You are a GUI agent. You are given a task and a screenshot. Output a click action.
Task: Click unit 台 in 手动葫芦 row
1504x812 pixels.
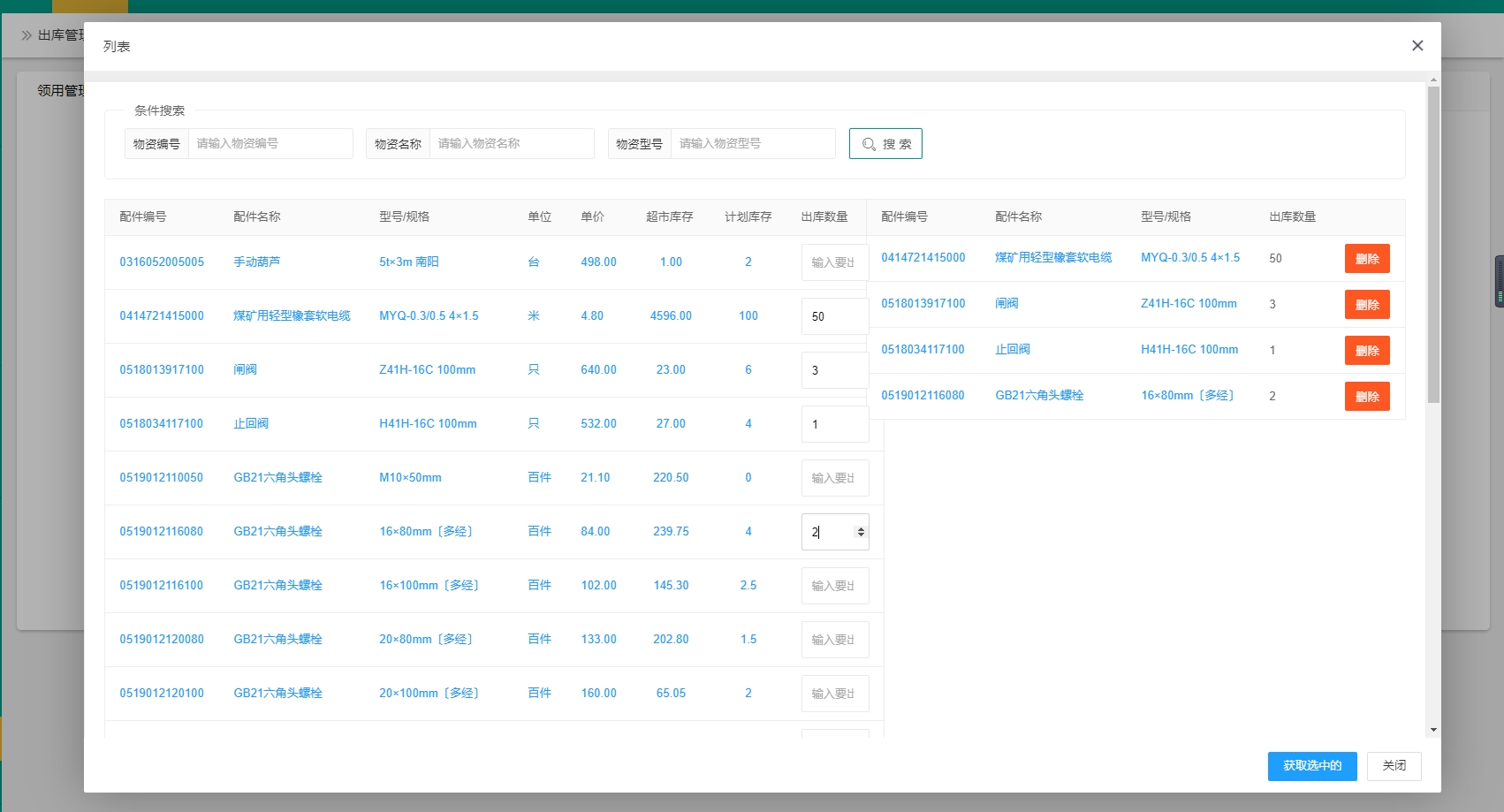tap(534, 262)
